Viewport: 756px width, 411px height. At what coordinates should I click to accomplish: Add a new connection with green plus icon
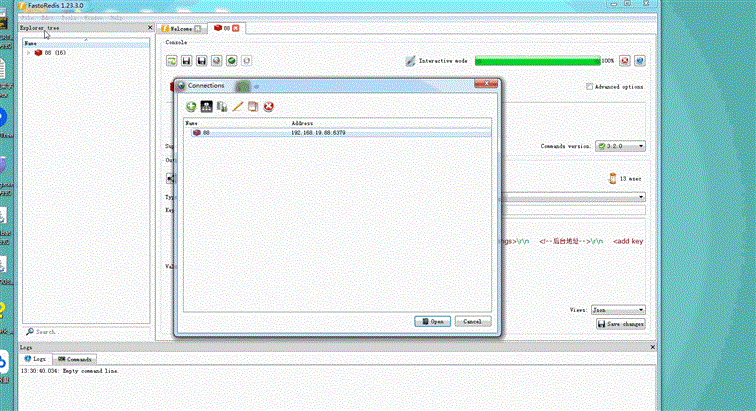click(x=191, y=107)
